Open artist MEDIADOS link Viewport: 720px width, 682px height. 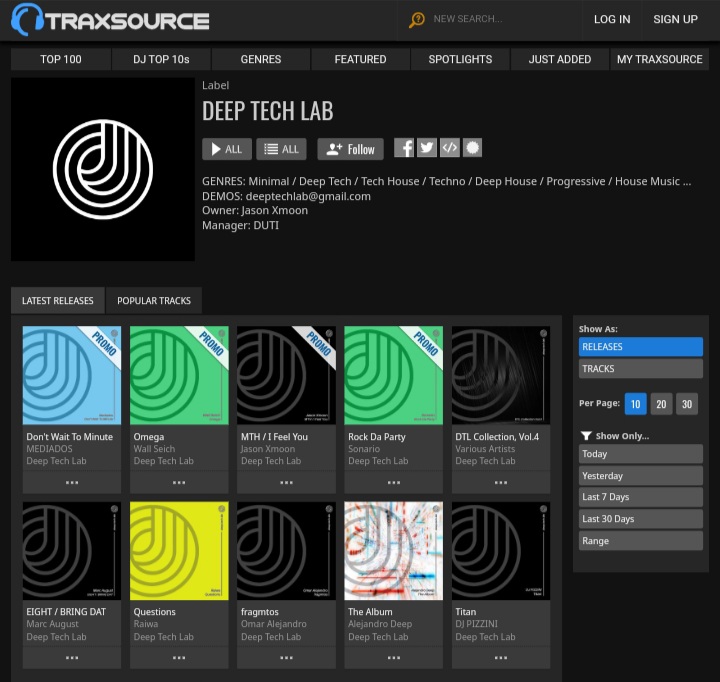49,449
